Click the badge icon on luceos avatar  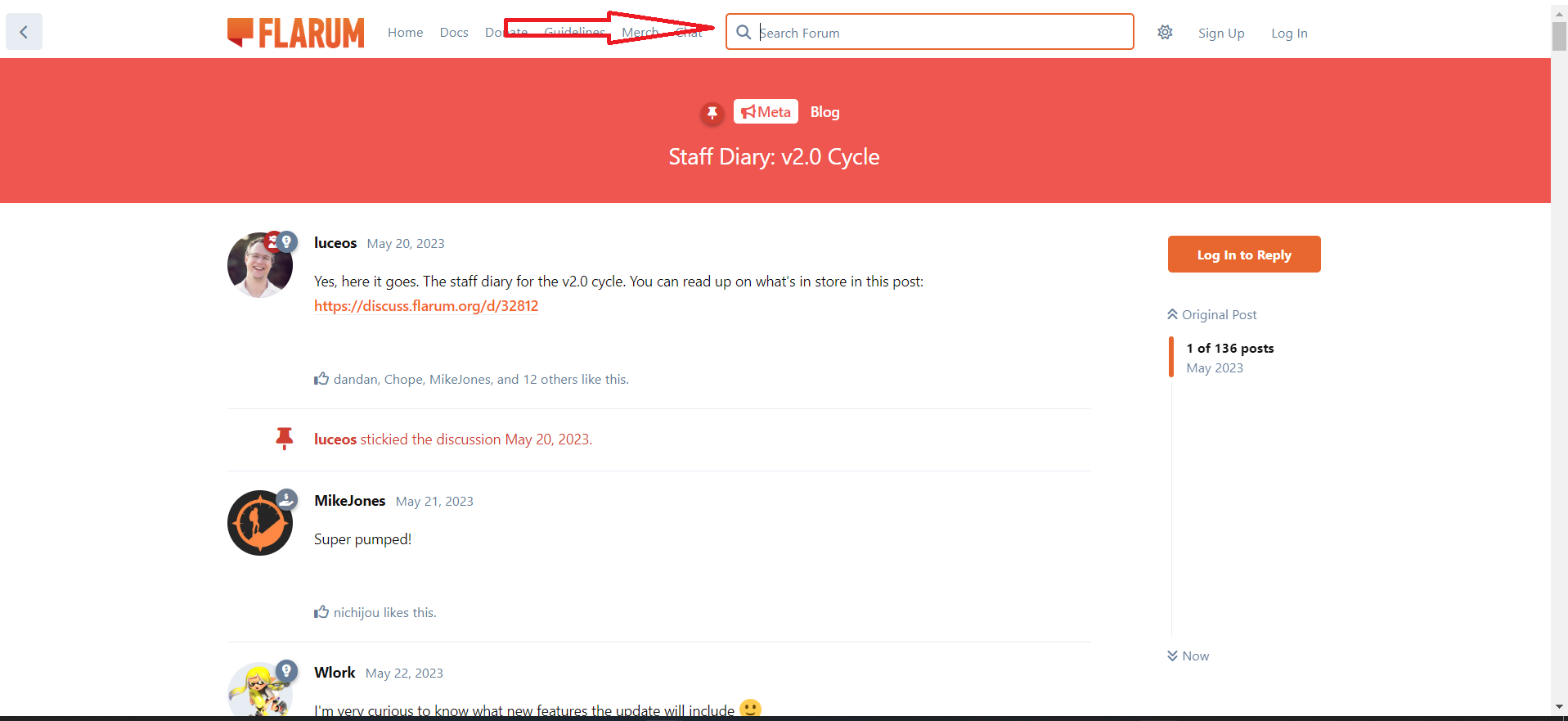[x=286, y=241]
